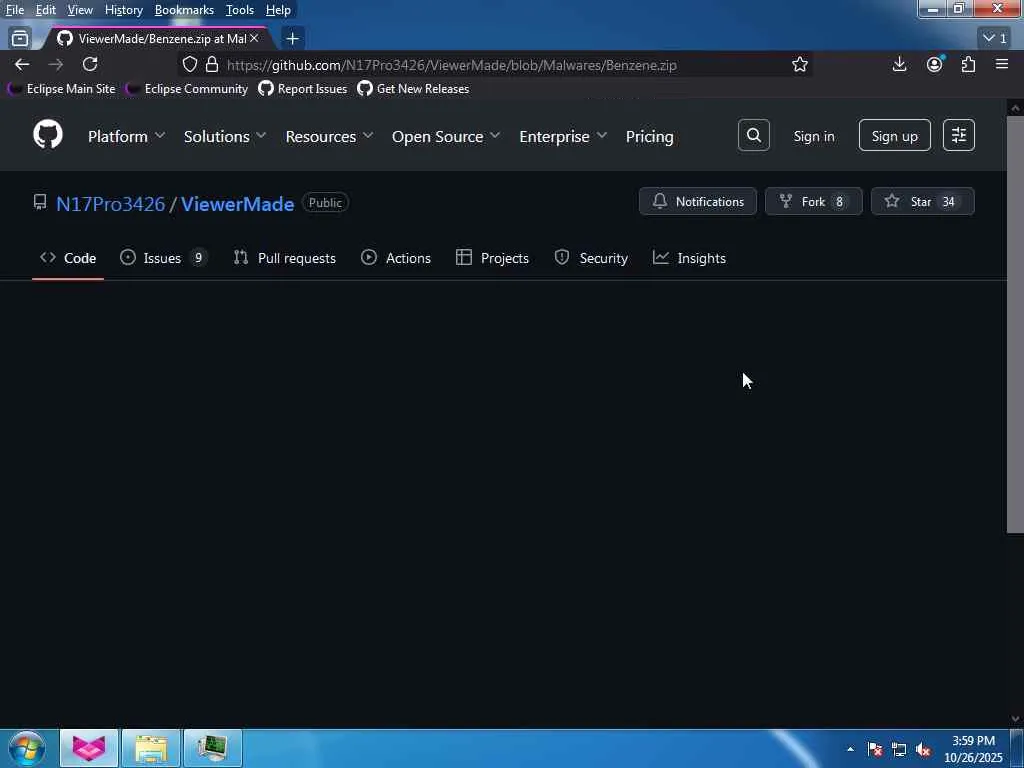Switch to the Pull requests tab
Viewport: 1024px width, 768px height.
284,258
